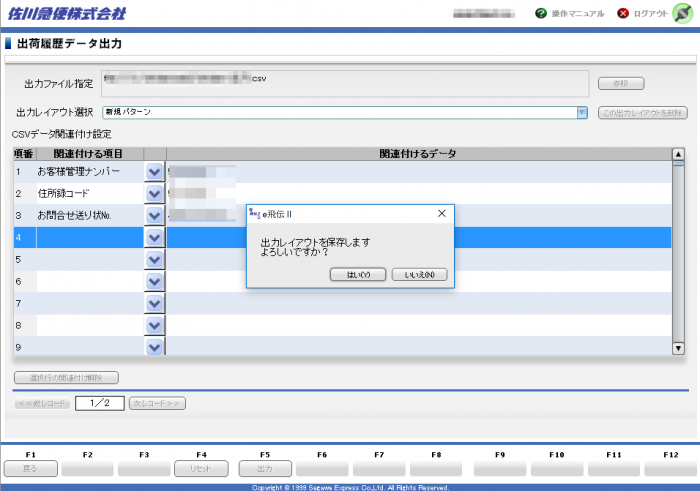Click the 出力ファイル指定 csv path field

point(345,83)
